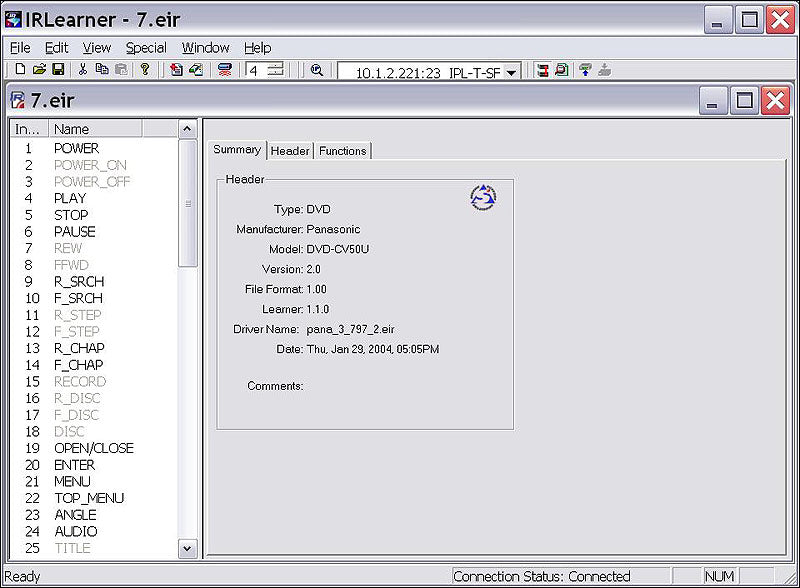The width and height of the screenshot is (800, 588).
Task: Select the OPEN/CLOSE function row
Action: (94, 448)
